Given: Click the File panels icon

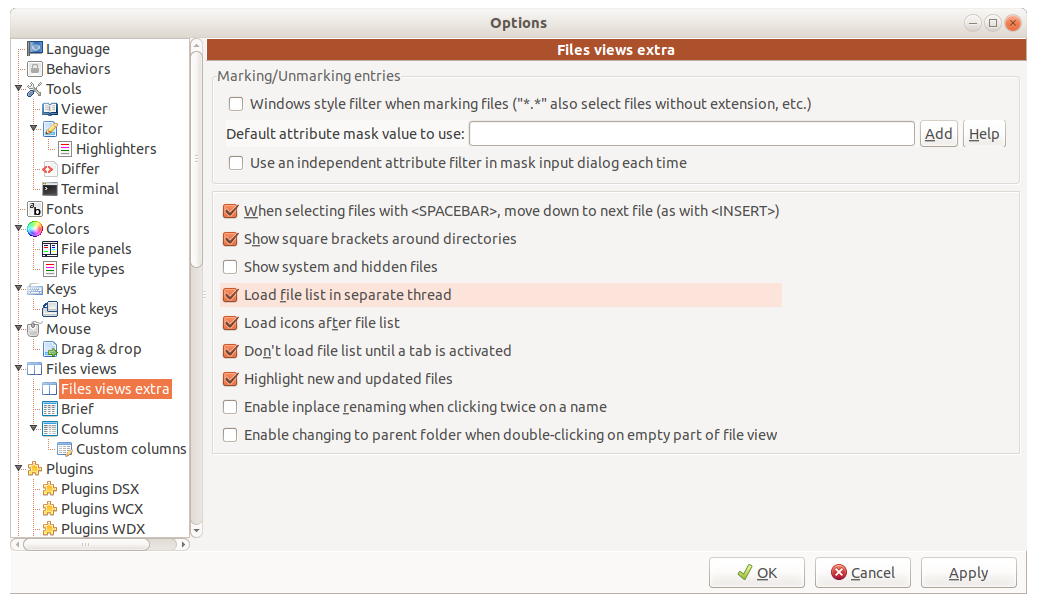Looking at the screenshot, I should tap(52, 248).
